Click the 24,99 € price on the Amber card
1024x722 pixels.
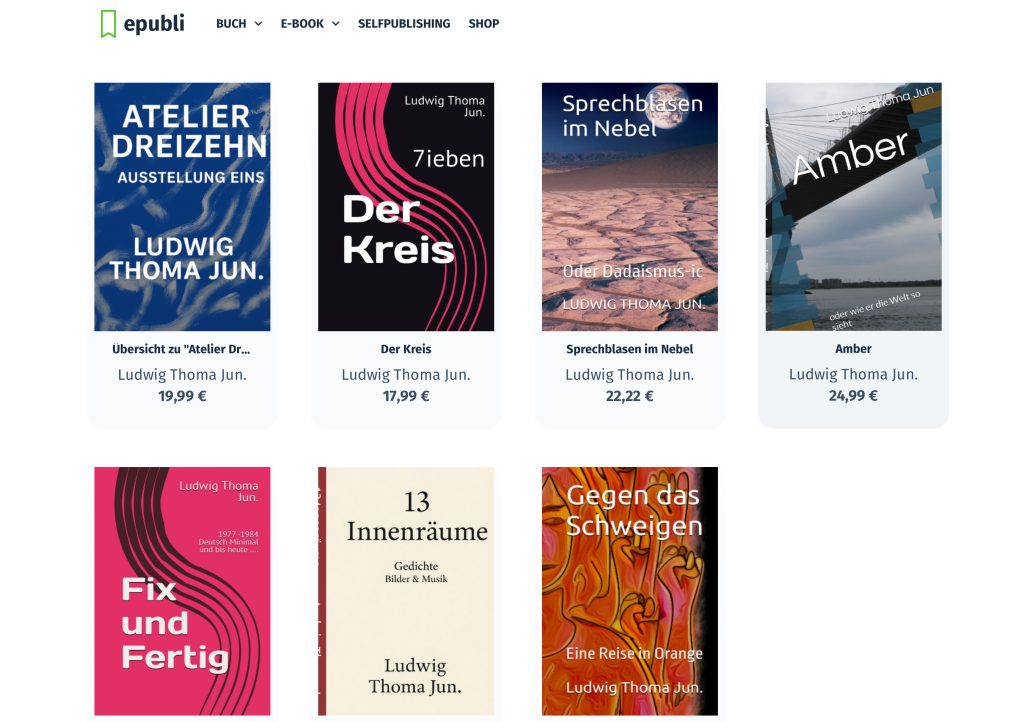[x=853, y=396]
